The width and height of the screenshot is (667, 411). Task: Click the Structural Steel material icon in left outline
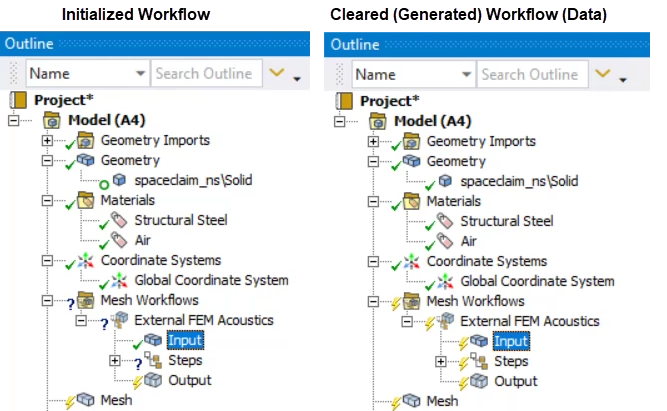[x=119, y=221]
